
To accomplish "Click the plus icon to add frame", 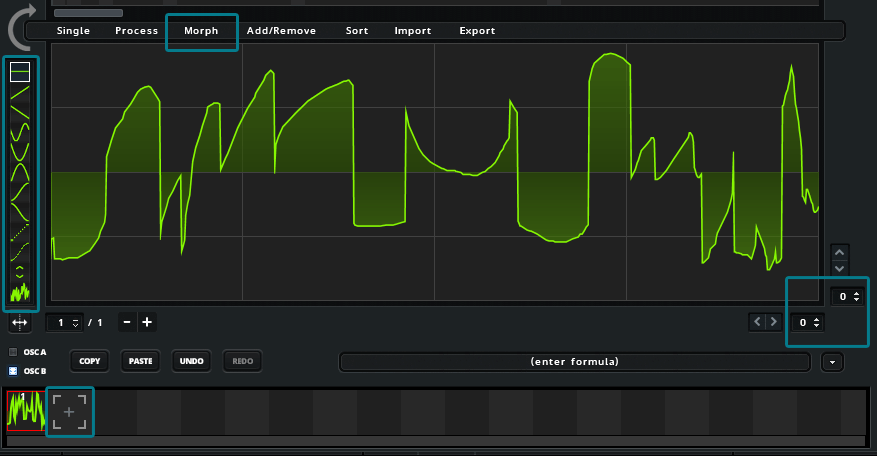I will point(147,322).
